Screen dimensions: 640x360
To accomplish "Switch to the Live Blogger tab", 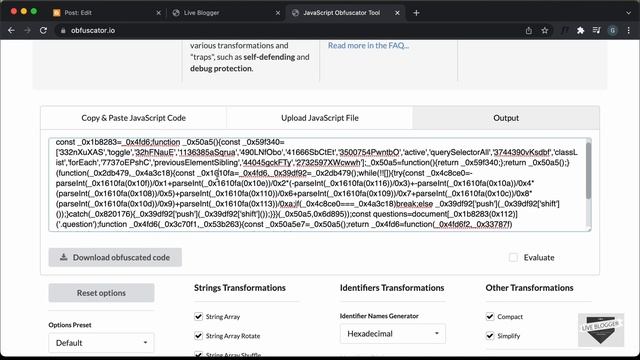I will click(226, 13).
